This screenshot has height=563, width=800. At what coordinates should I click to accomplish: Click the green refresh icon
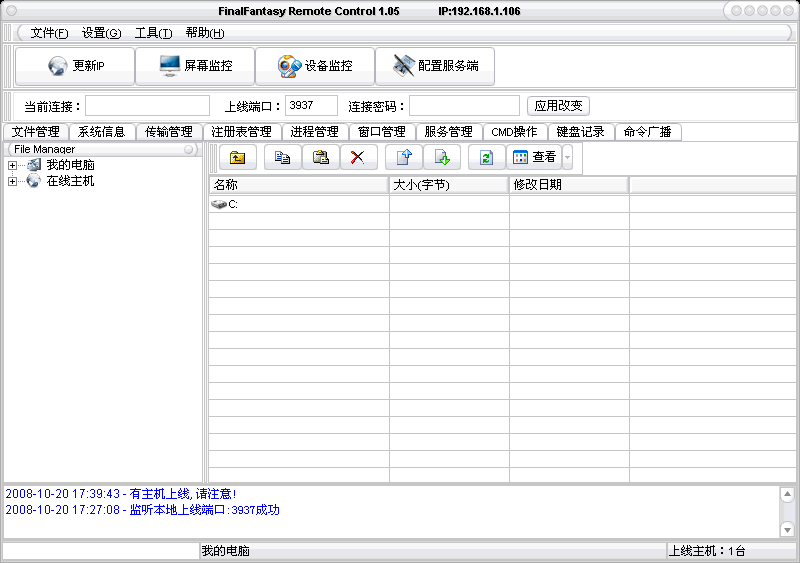pos(486,157)
